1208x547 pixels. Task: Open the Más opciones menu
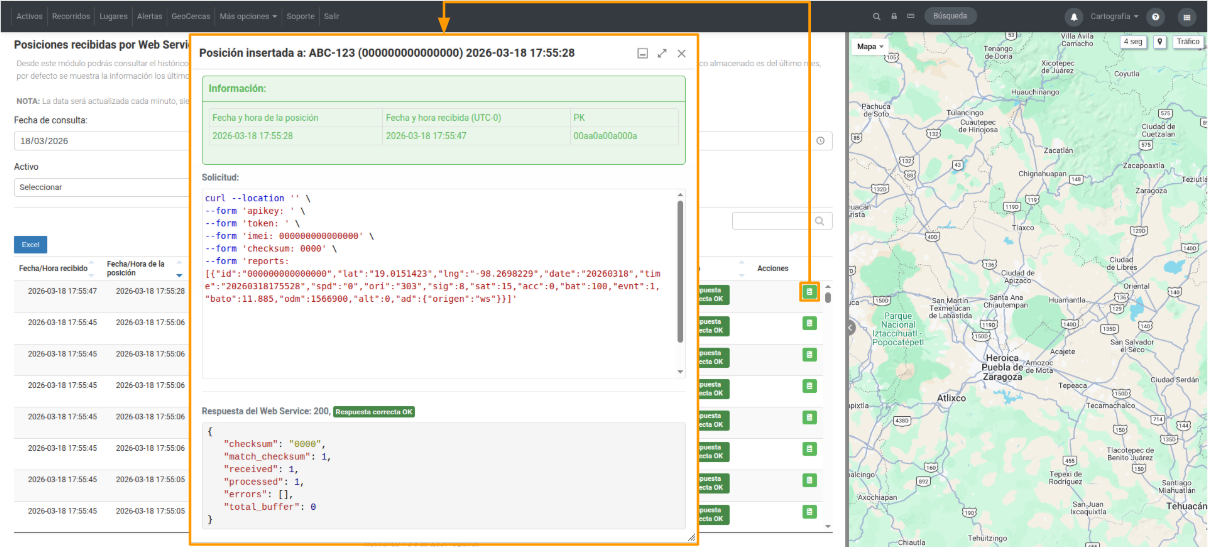coord(248,17)
